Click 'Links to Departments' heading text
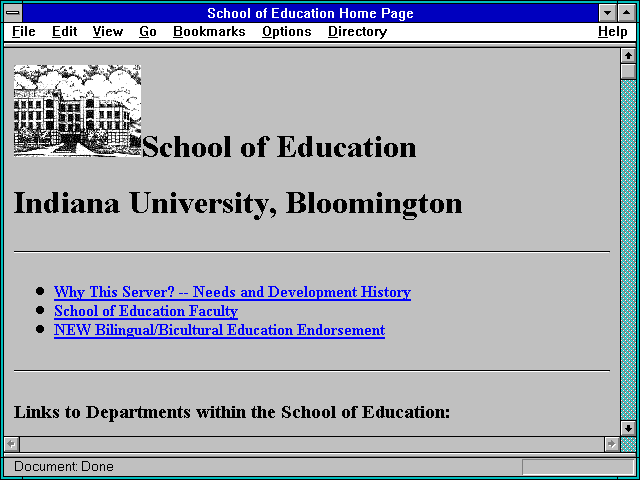This screenshot has width=640, height=480. tap(231, 412)
